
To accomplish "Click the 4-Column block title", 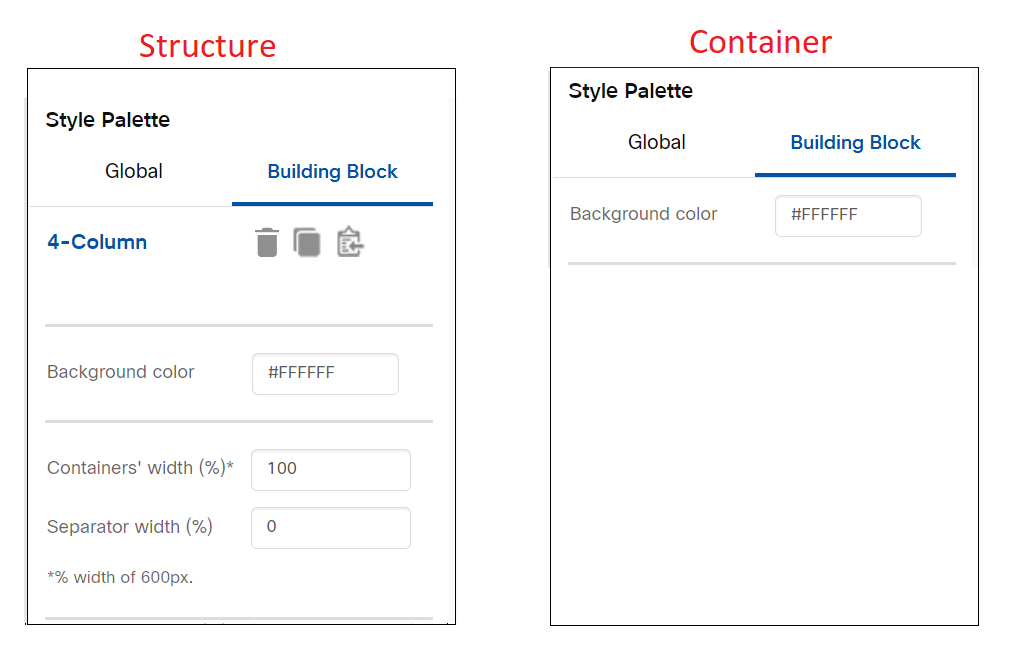I will click(x=97, y=242).
